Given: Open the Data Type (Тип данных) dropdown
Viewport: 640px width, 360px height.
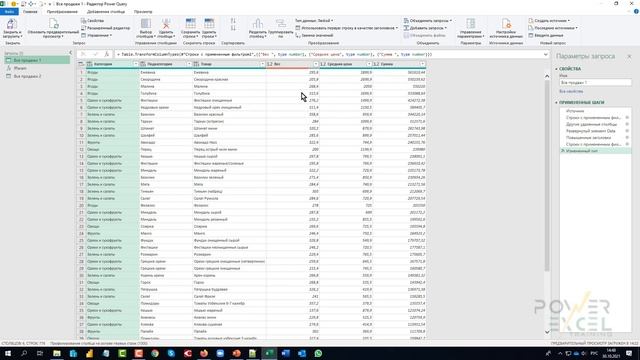Looking at the screenshot, I should (x=314, y=20).
